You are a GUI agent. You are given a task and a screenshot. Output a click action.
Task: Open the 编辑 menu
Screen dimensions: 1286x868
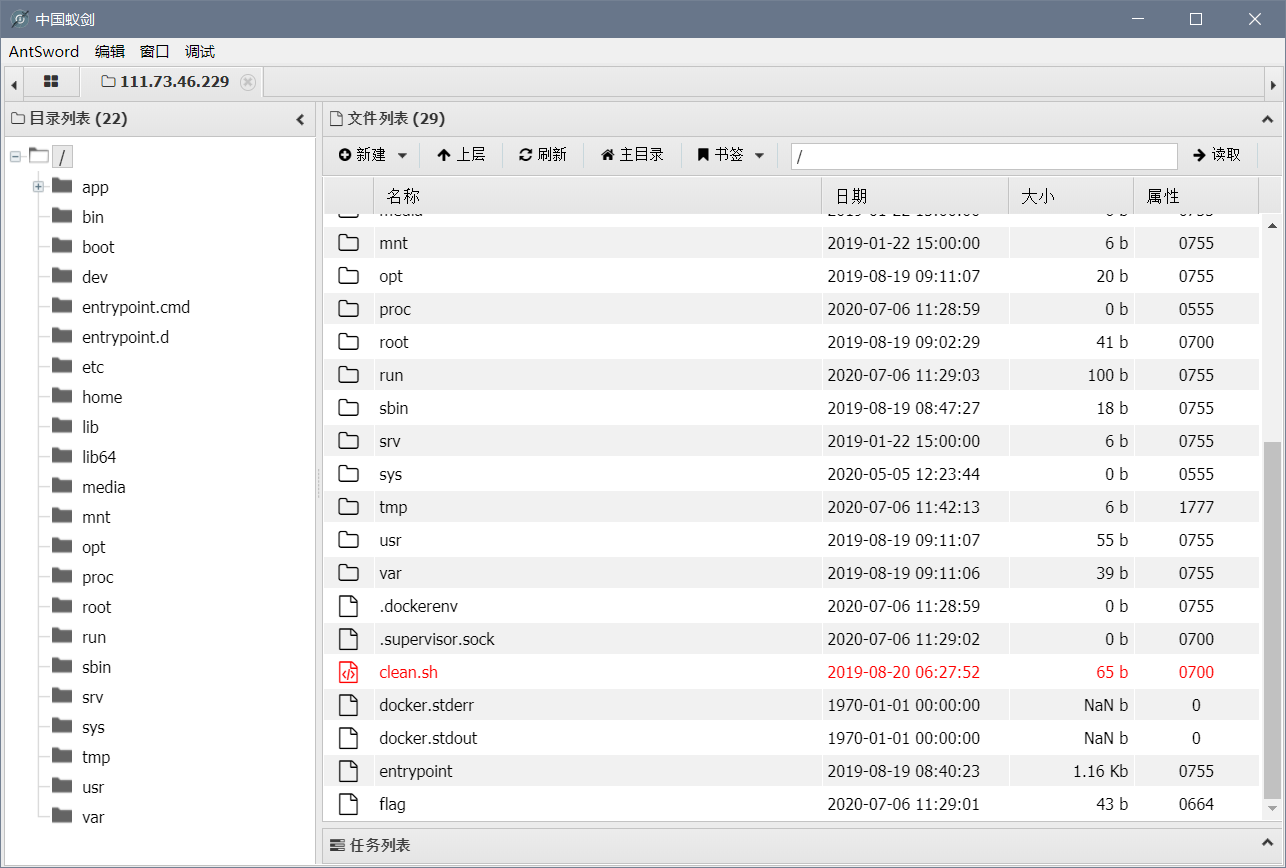click(x=110, y=52)
